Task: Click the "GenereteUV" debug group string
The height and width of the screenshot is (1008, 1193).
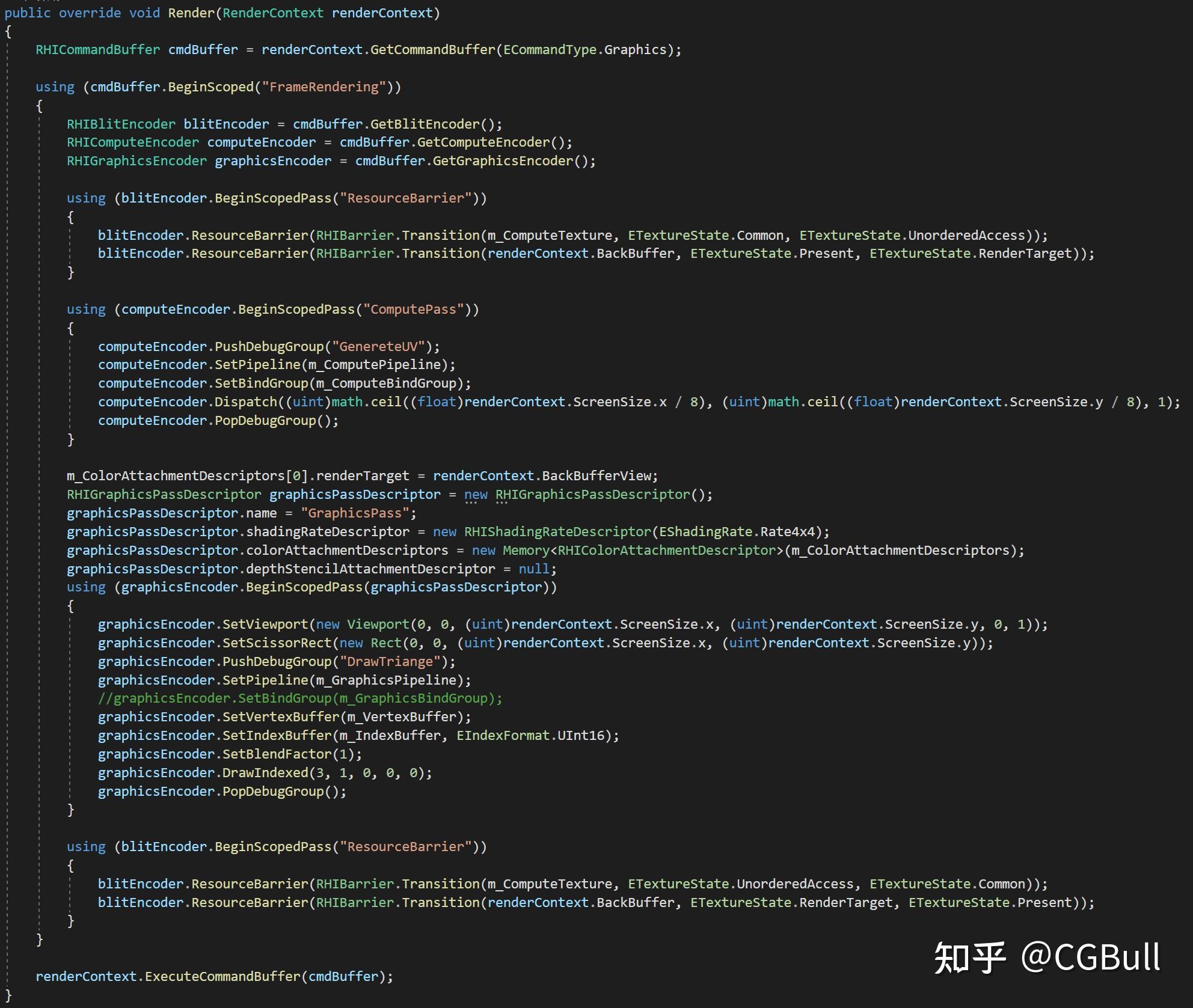Action: tap(378, 346)
